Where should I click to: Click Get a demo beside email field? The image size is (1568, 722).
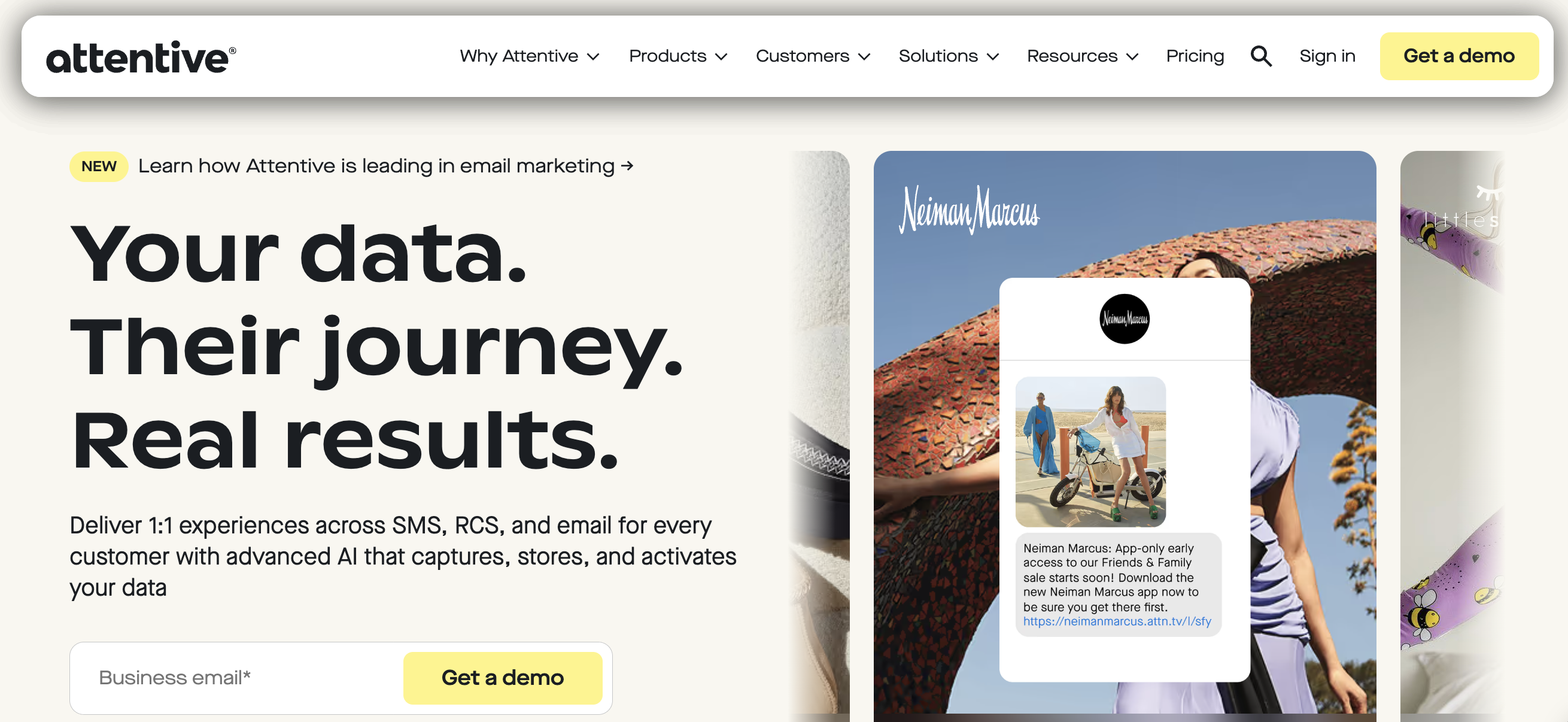(502, 678)
